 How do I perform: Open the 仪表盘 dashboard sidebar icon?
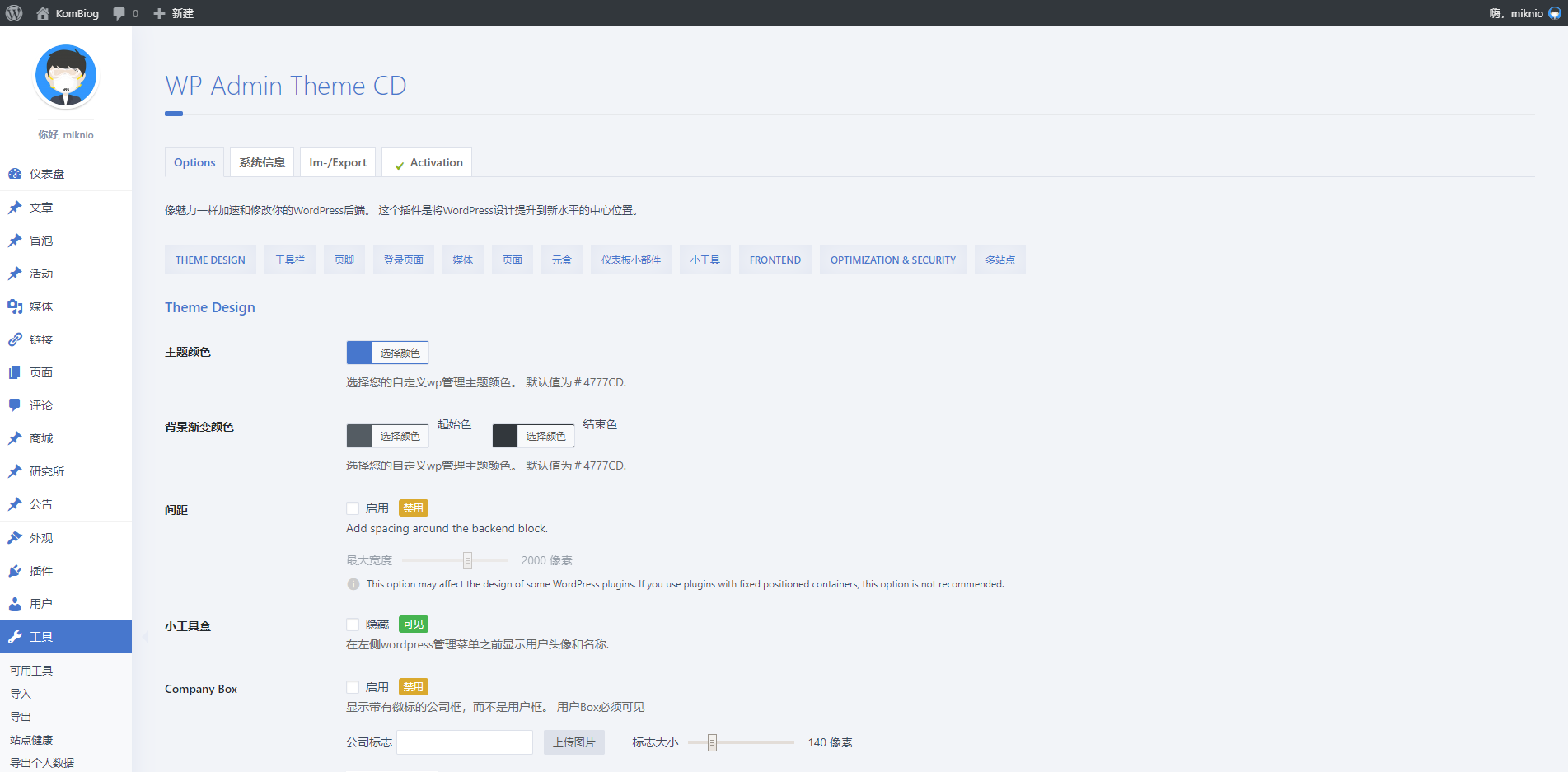(16, 174)
